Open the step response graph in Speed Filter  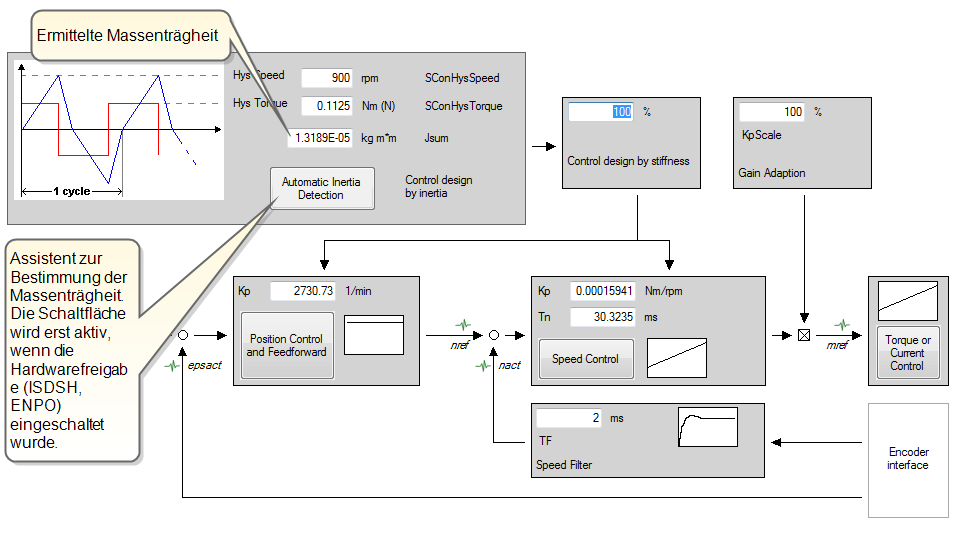pos(707,427)
